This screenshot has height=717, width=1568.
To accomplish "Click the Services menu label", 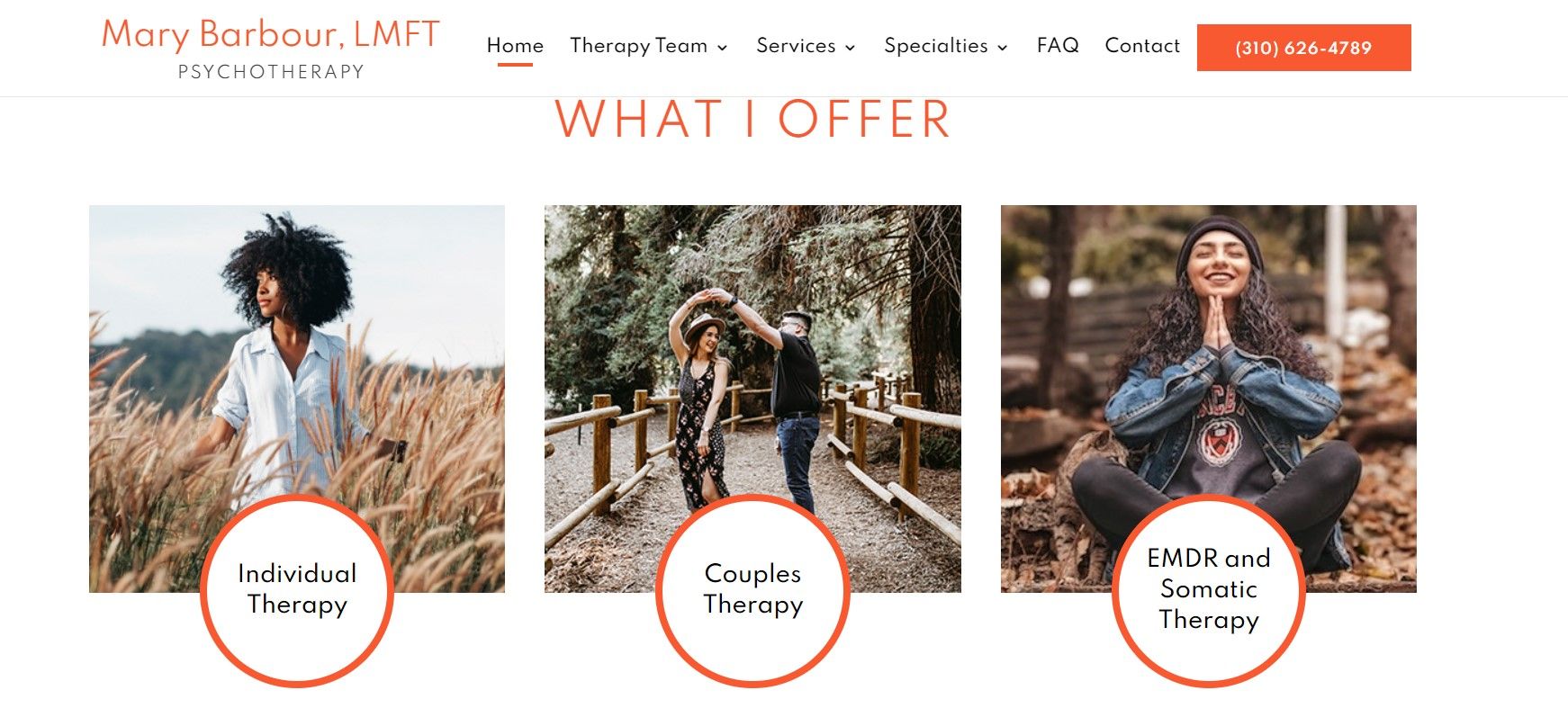I will (796, 46).
